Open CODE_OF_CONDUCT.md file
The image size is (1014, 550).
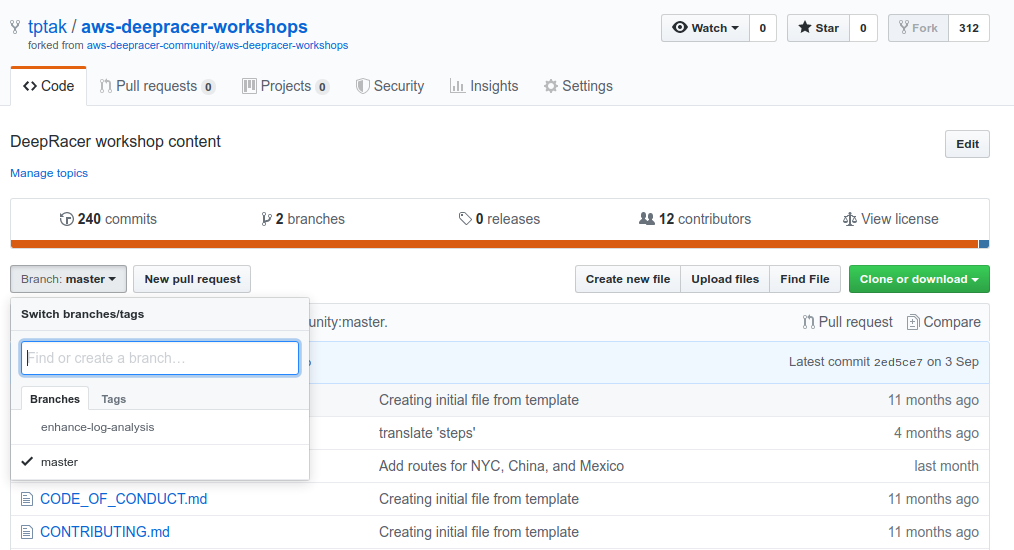(x=124, y=499)
